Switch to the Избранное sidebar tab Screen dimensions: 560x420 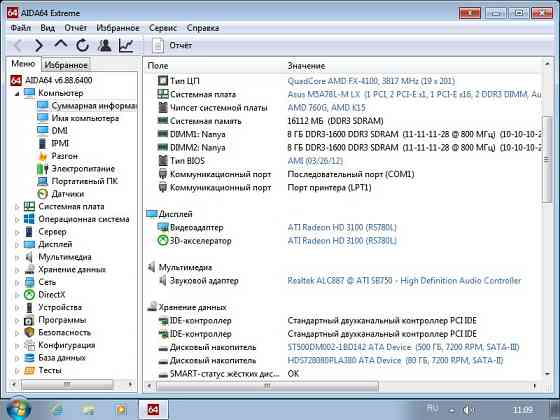pyautogui.click(x=66, y=65)
